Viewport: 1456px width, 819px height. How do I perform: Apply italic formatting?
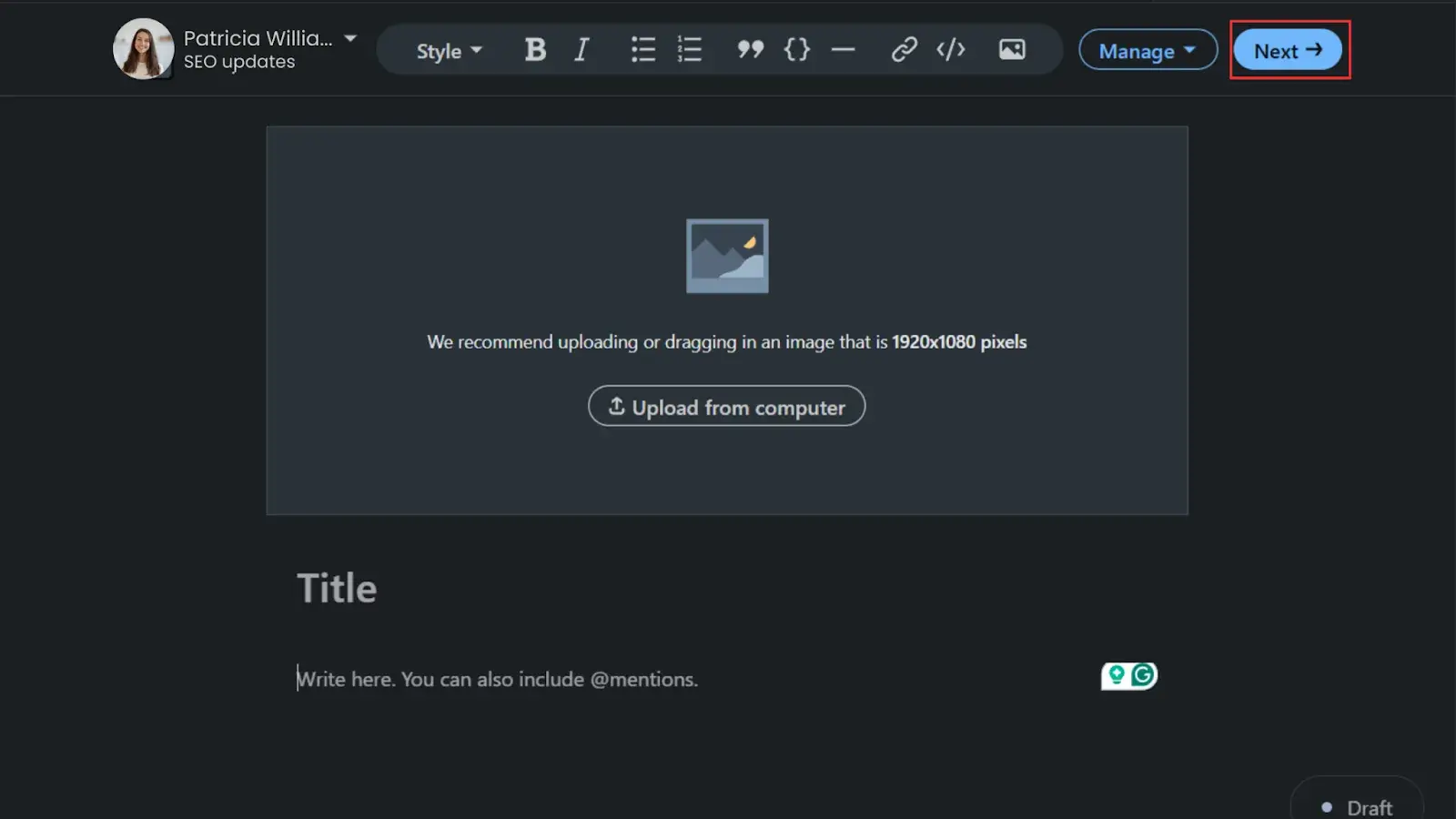click(x=581, y=50)
